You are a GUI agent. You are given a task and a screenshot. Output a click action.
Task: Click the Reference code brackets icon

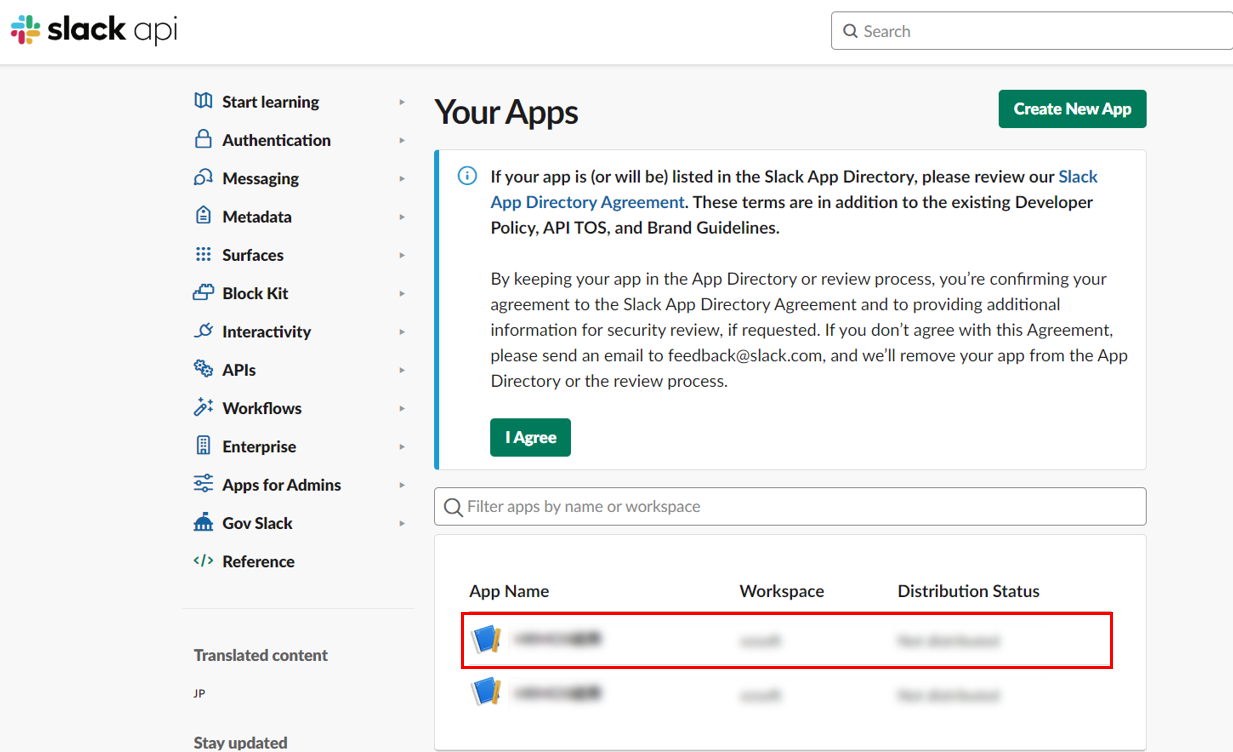tap(203, 561)
